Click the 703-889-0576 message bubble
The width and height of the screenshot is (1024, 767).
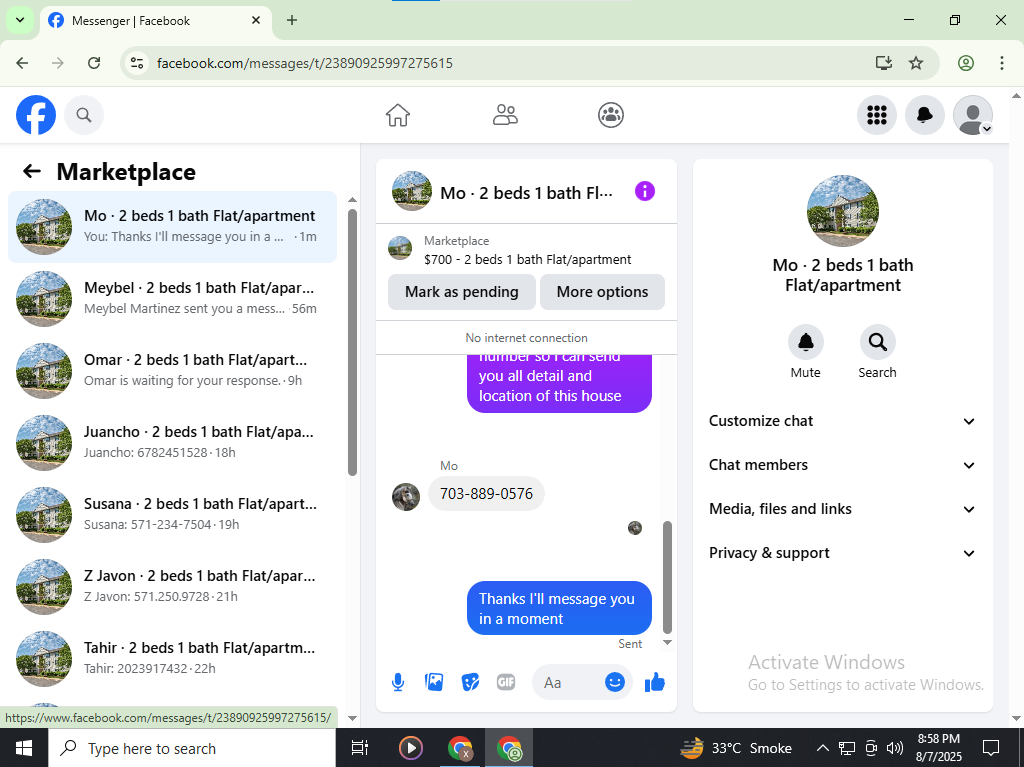click(x=486, y=494)
